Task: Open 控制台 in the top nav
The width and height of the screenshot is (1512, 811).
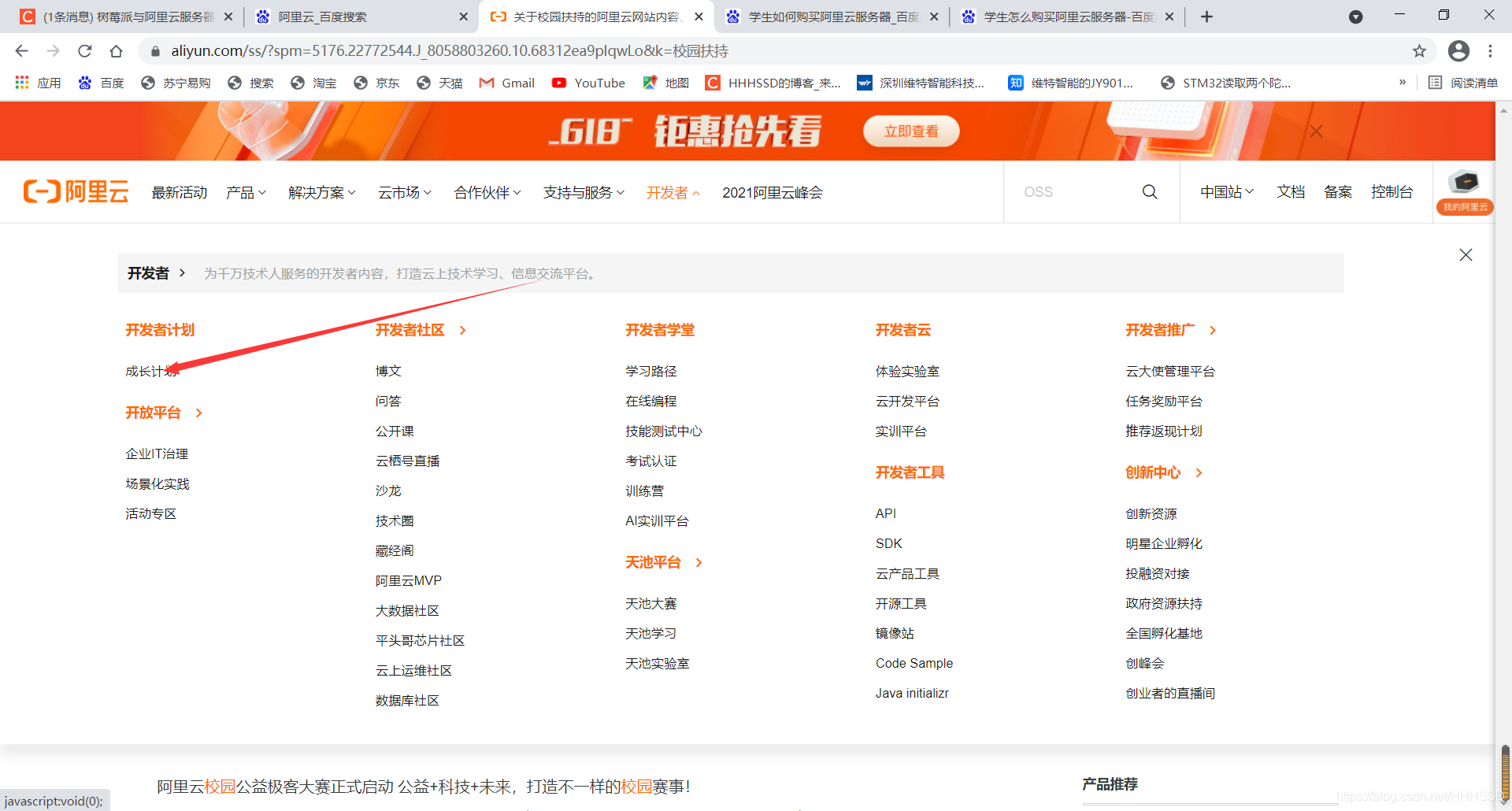Action: 1392,191
